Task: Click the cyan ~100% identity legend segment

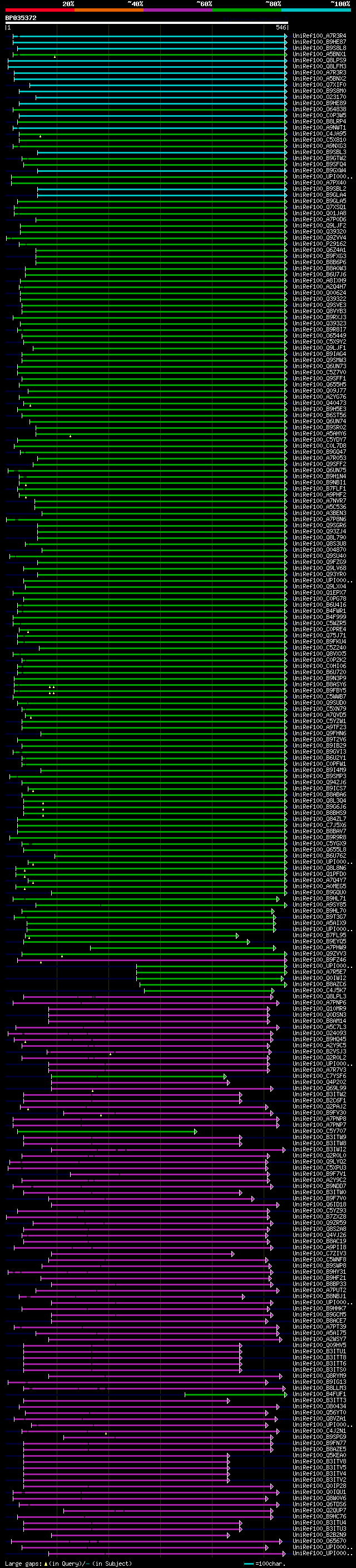Action: [316, 10]
